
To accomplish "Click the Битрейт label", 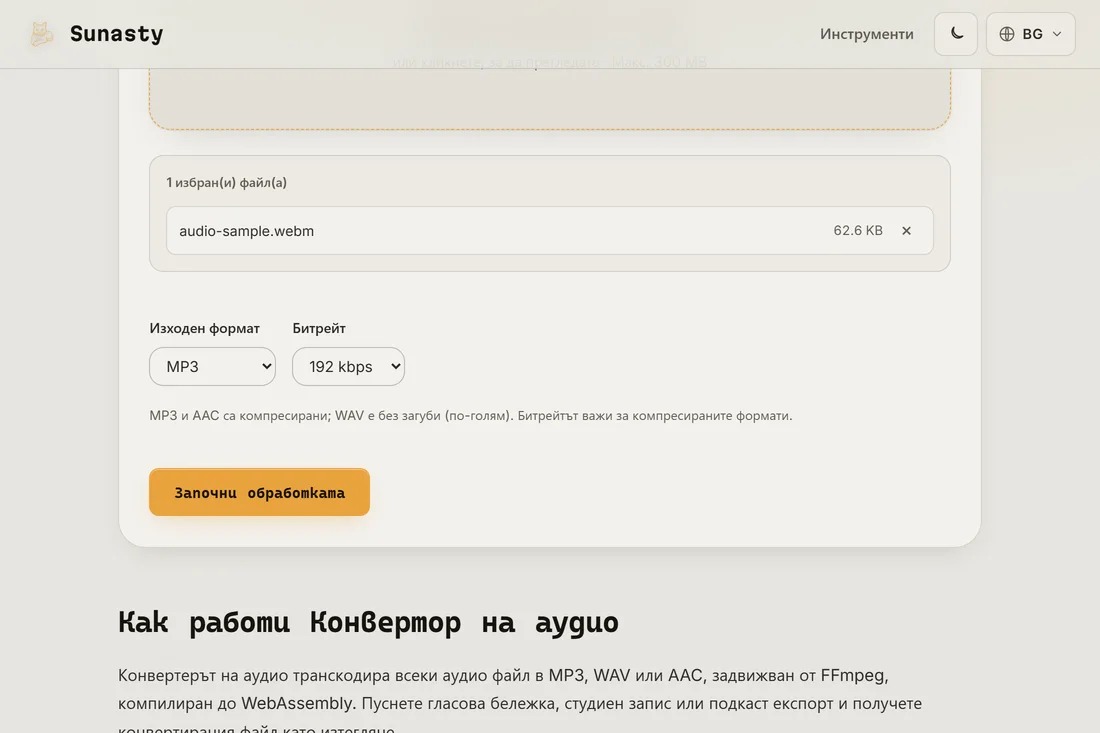I will point(318,328).
